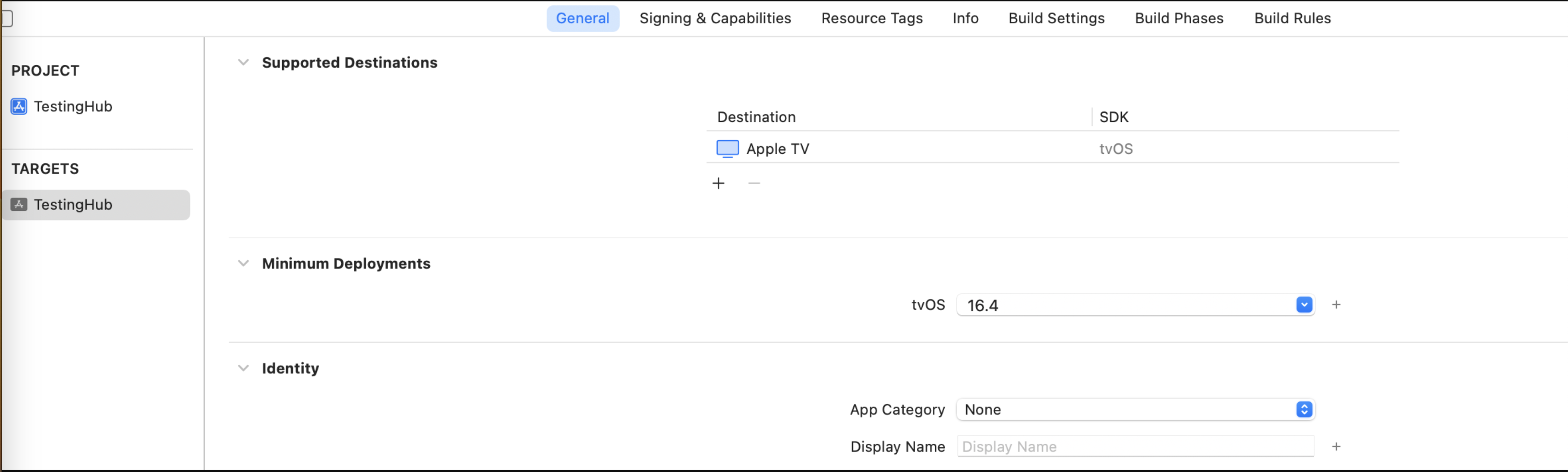Click the TestingHub project icon
Viewport: 1568px width, 472px height.
pos(19,106)
